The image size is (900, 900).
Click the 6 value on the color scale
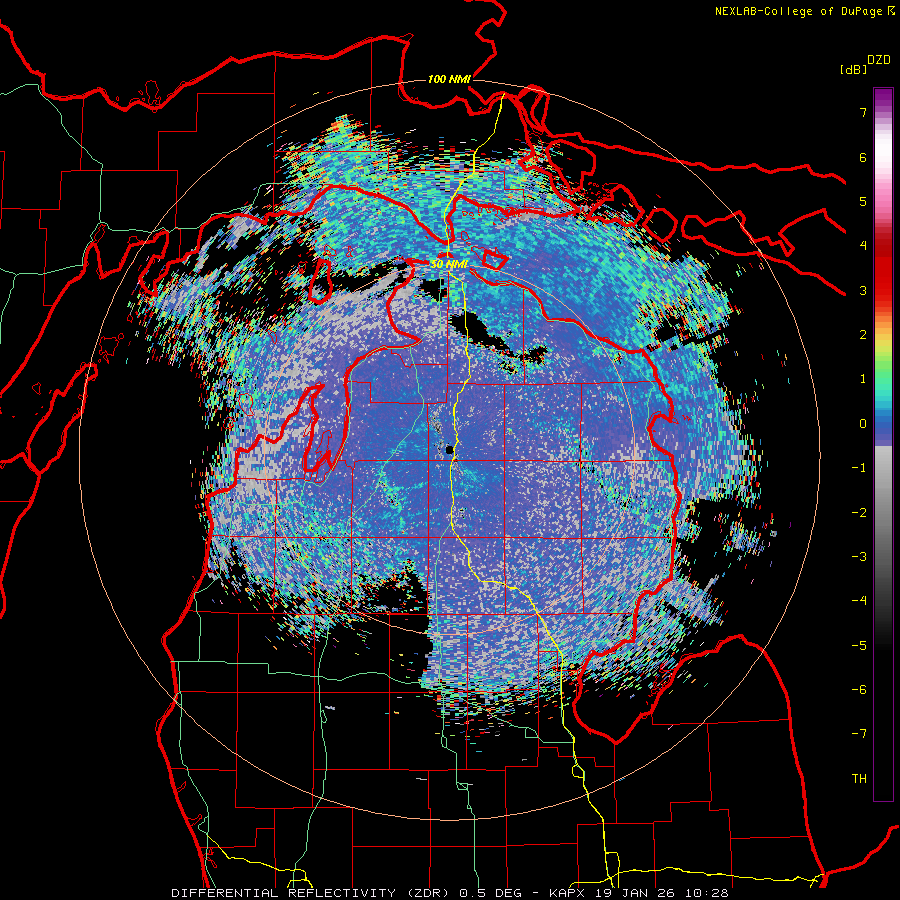[863, 157]
